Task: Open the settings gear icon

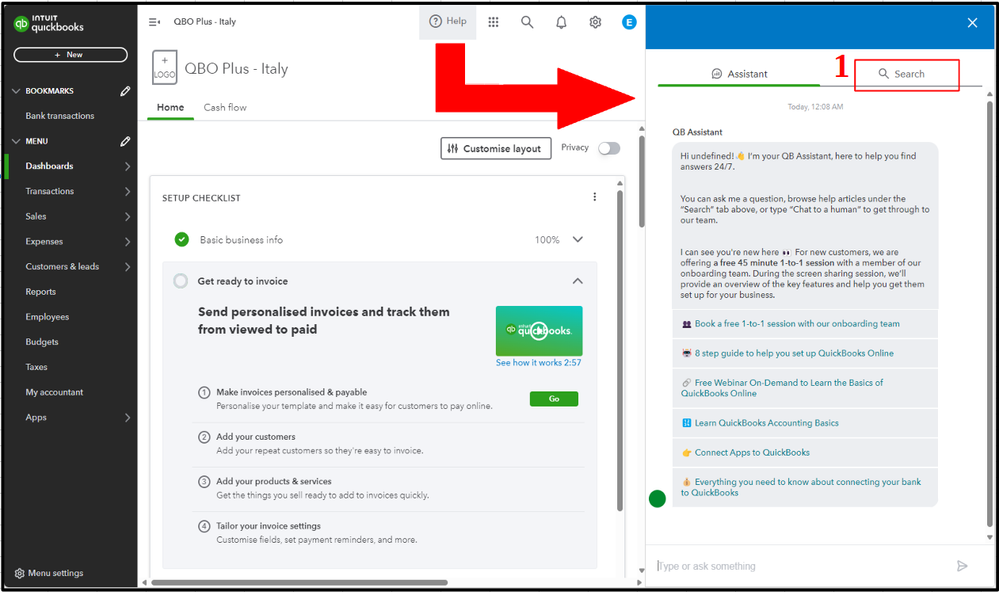Action: coord(595,22)
